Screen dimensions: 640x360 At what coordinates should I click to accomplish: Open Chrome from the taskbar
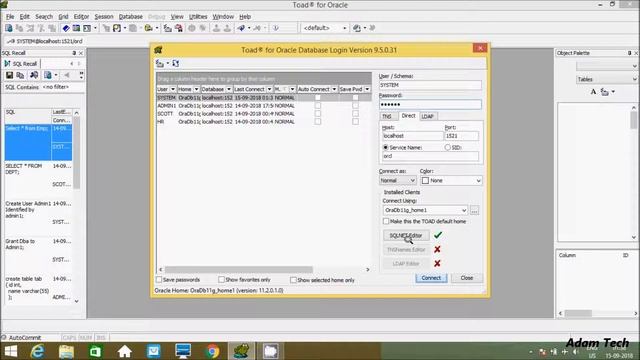coord(212,351)
